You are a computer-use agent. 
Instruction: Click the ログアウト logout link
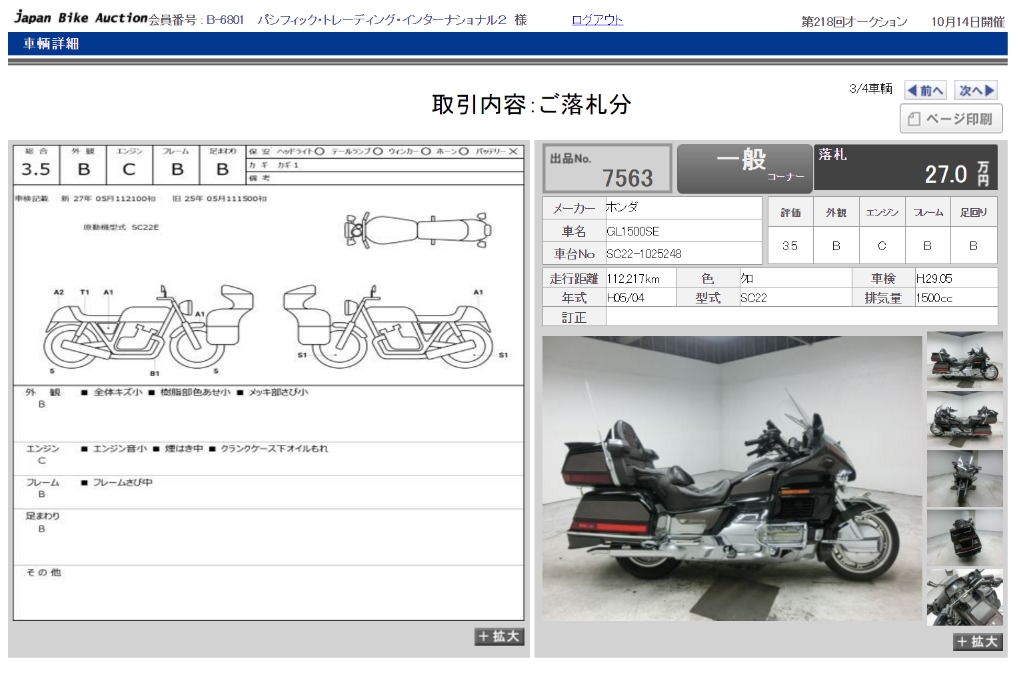click(x=597, y=20)
